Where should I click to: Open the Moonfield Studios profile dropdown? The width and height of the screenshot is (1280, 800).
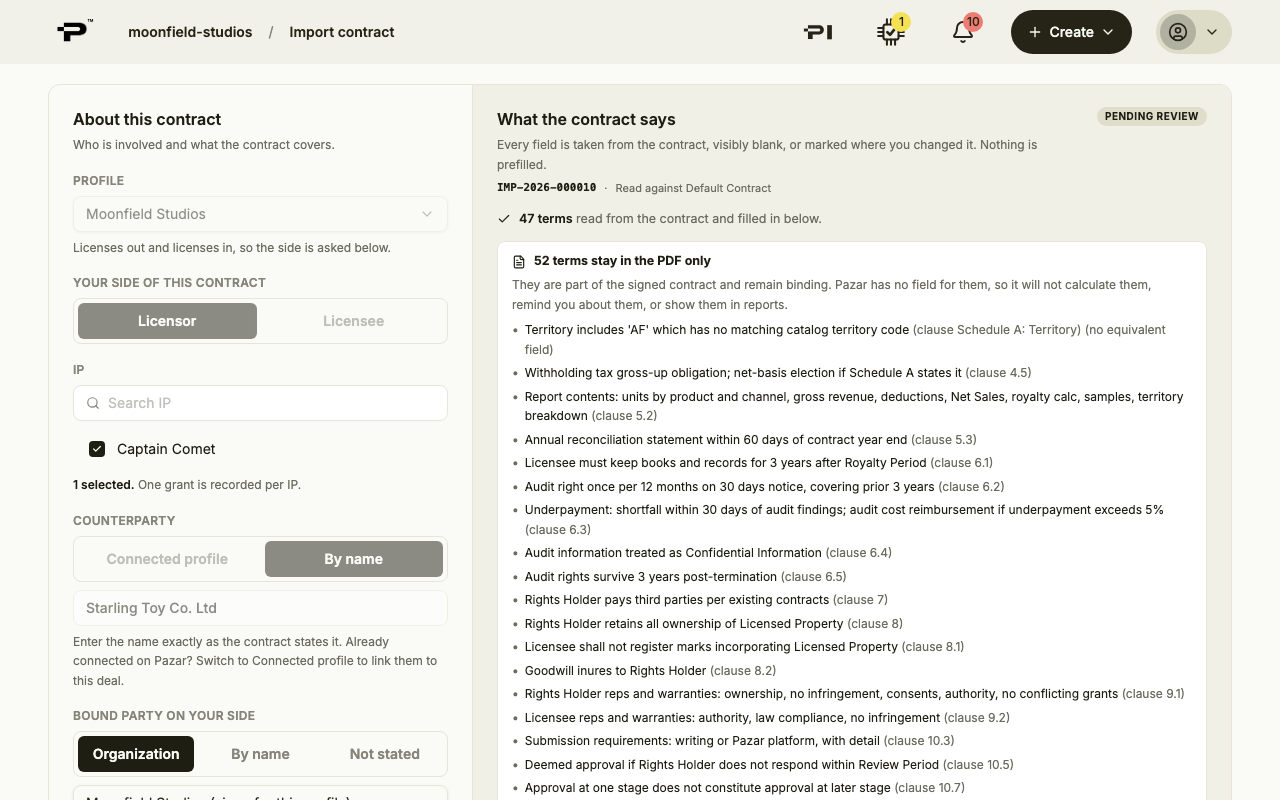click(260, 214)
